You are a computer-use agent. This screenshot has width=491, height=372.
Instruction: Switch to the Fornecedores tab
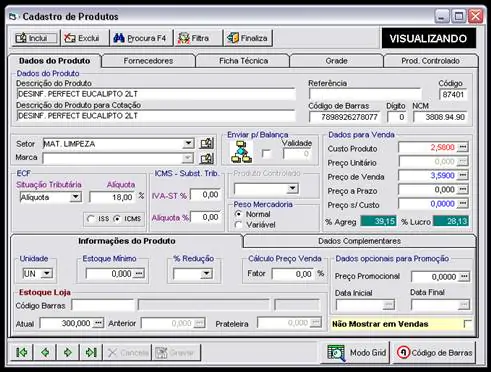point(148,61)
